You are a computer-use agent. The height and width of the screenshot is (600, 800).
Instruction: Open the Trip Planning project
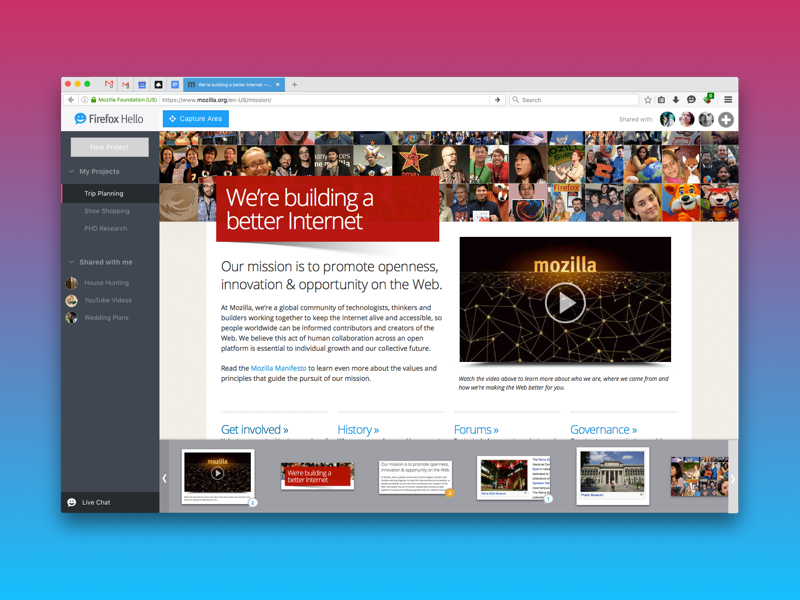110,193
